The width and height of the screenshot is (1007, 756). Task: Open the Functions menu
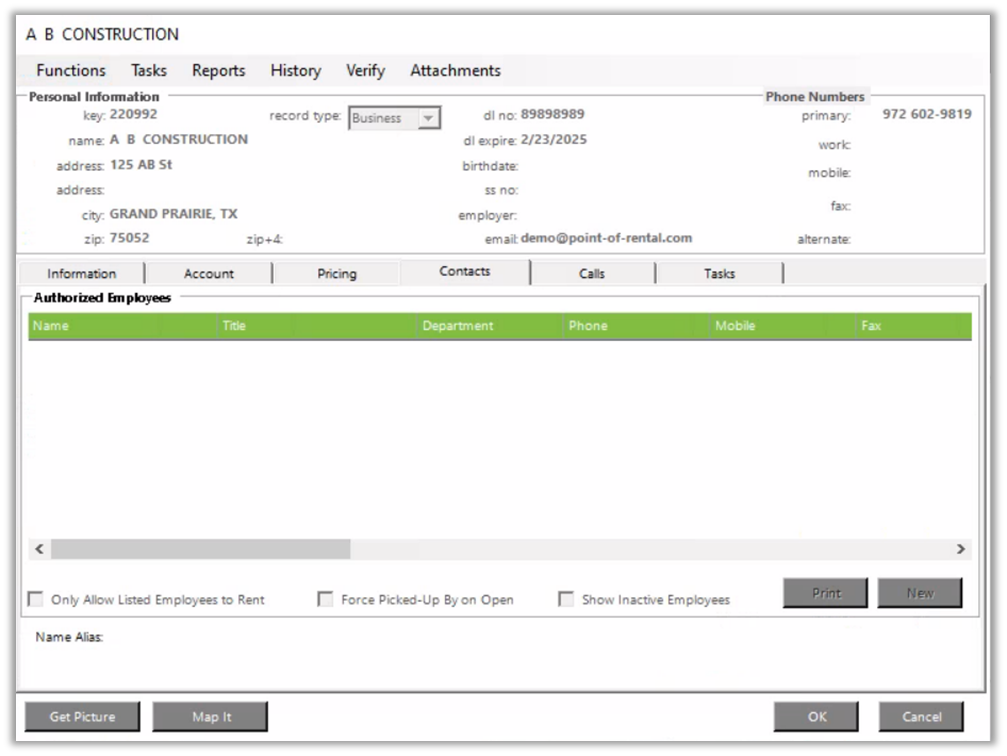pyautogui.click(x=70, y=71)
